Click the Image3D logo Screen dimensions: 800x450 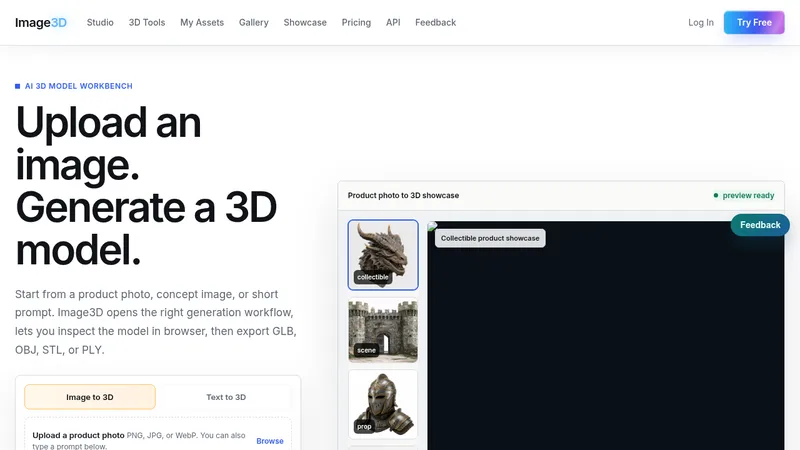[x=41, y=22]
